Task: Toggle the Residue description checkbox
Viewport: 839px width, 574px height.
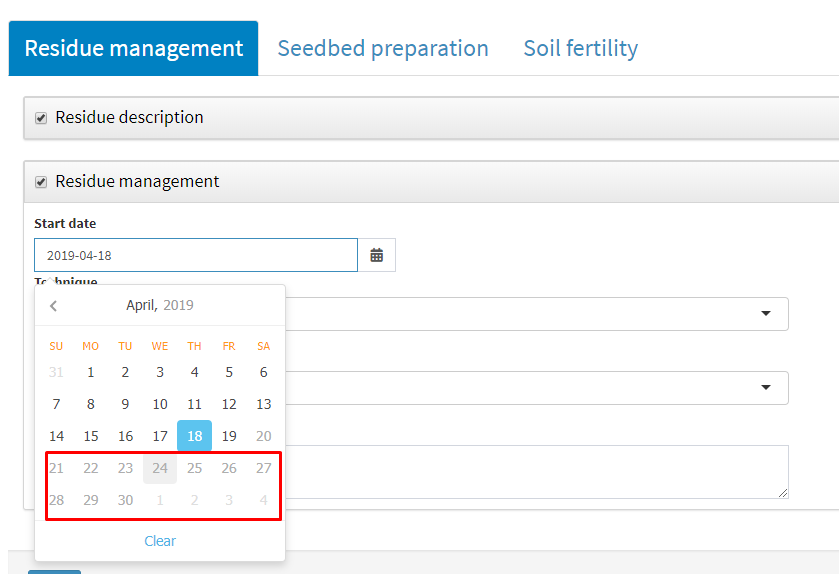Action: (x=41, y=118)
